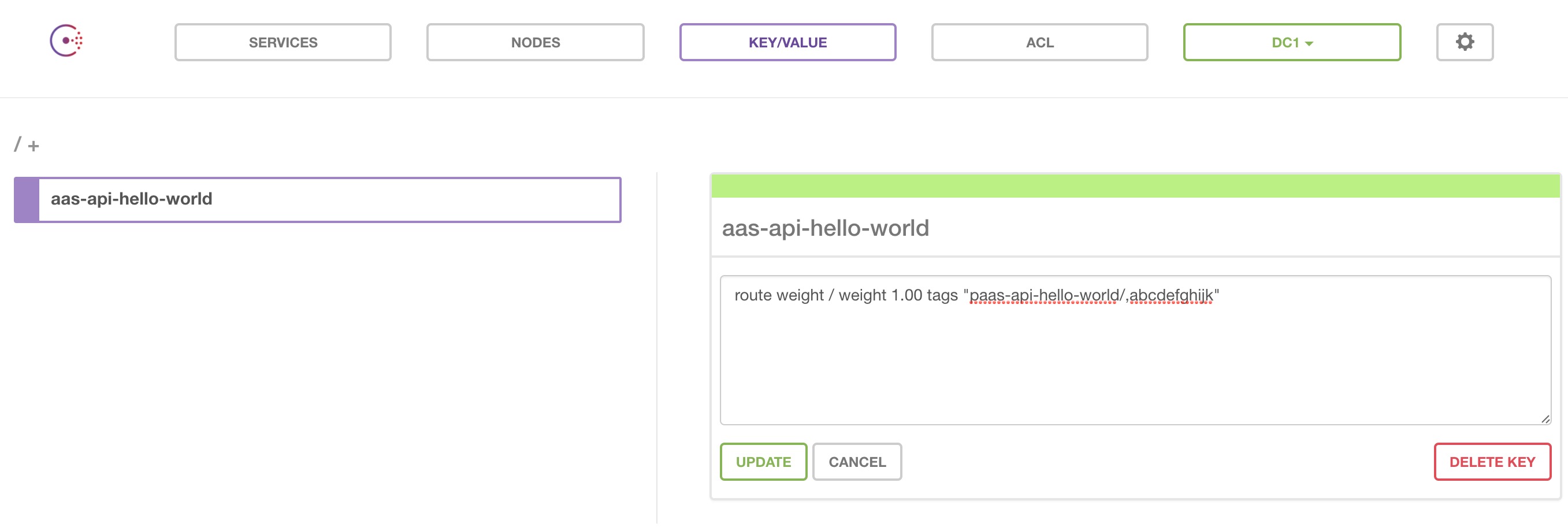Click the DELETE KEY button
This screenshot has height=527, width=1568.
pyautogui.click(x=1492, y=462)
